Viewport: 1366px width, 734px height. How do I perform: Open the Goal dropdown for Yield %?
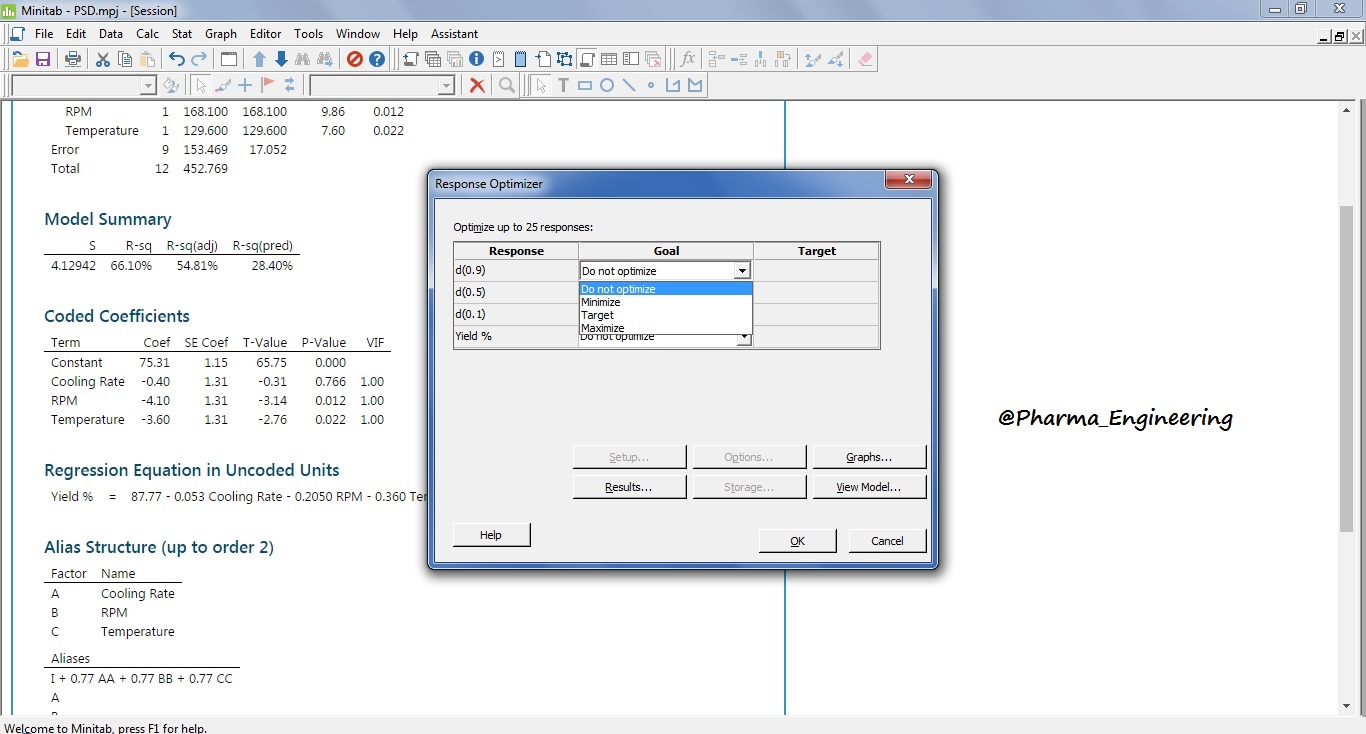[x=742, y=337]
